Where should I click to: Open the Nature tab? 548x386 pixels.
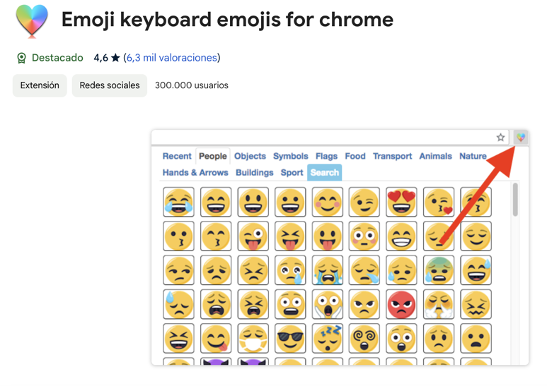tap(473, 156)
